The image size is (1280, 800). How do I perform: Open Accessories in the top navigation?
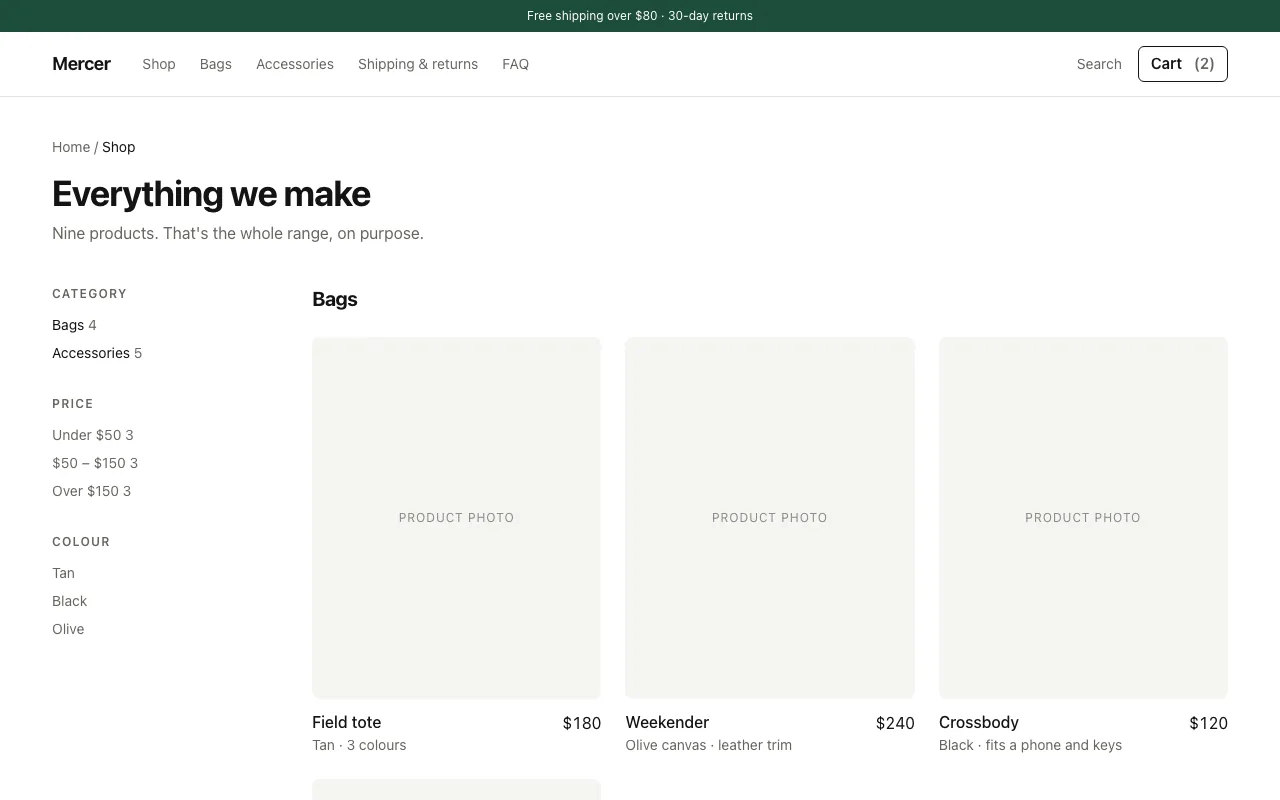(x=295, y=64)
